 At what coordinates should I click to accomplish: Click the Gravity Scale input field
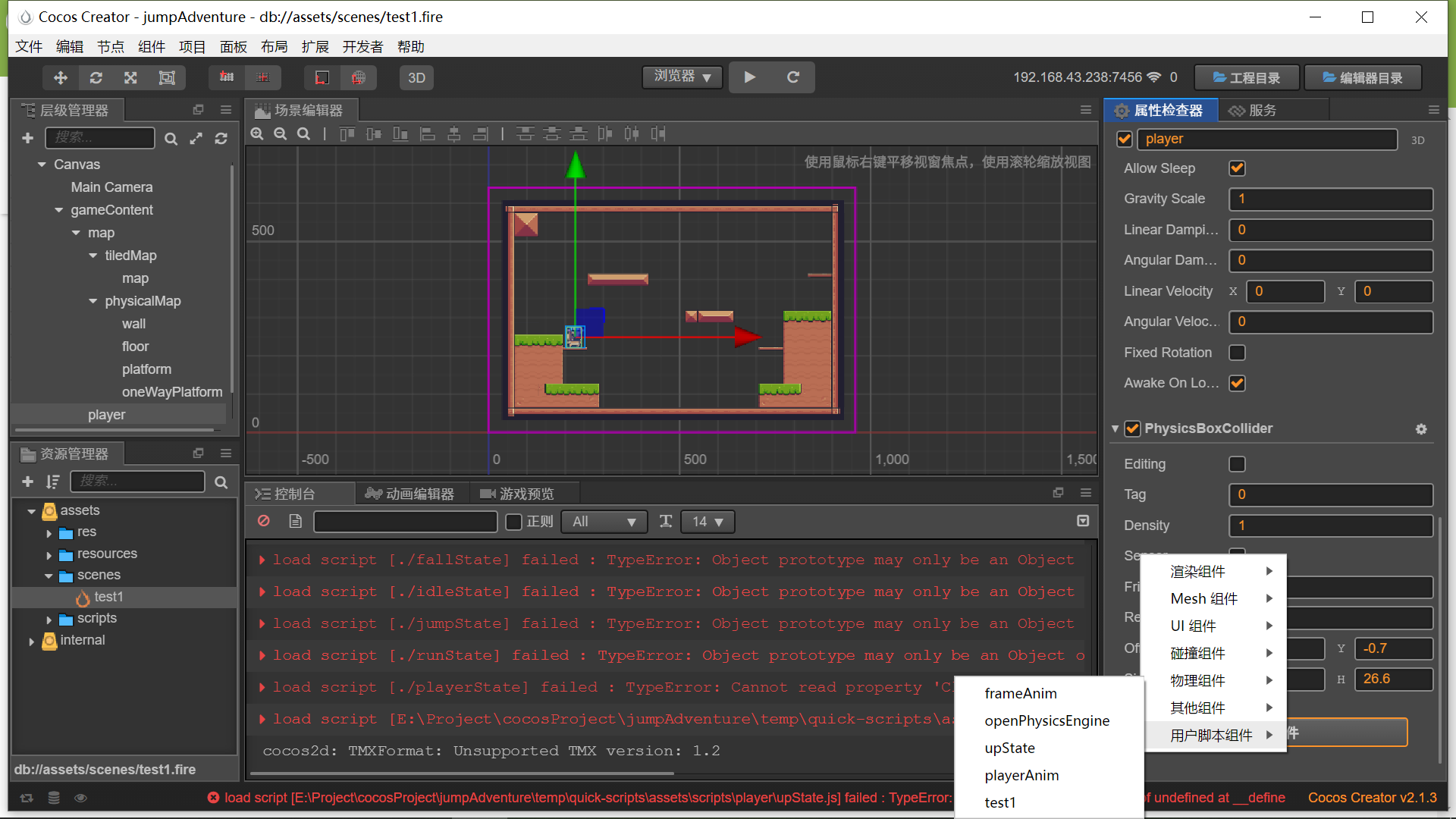point(1330,199)
